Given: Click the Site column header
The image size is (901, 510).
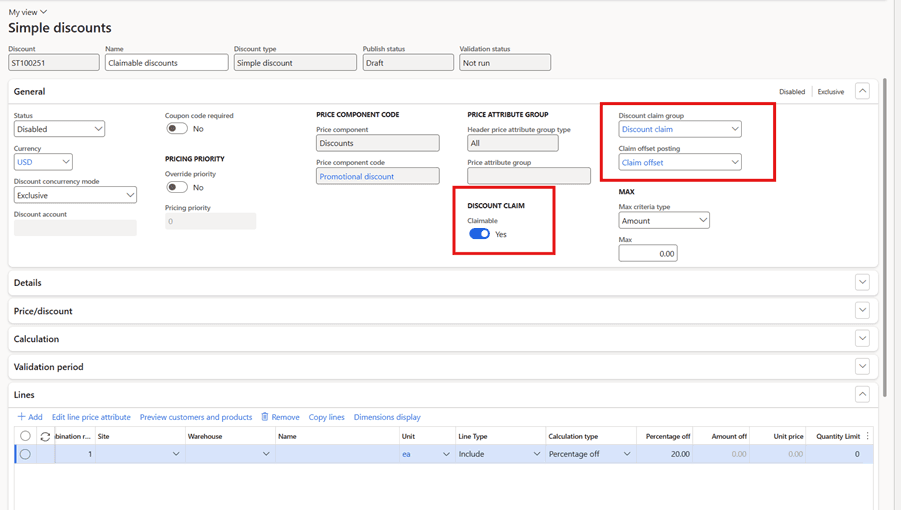Looking at the screenshot, I should 139,436.
